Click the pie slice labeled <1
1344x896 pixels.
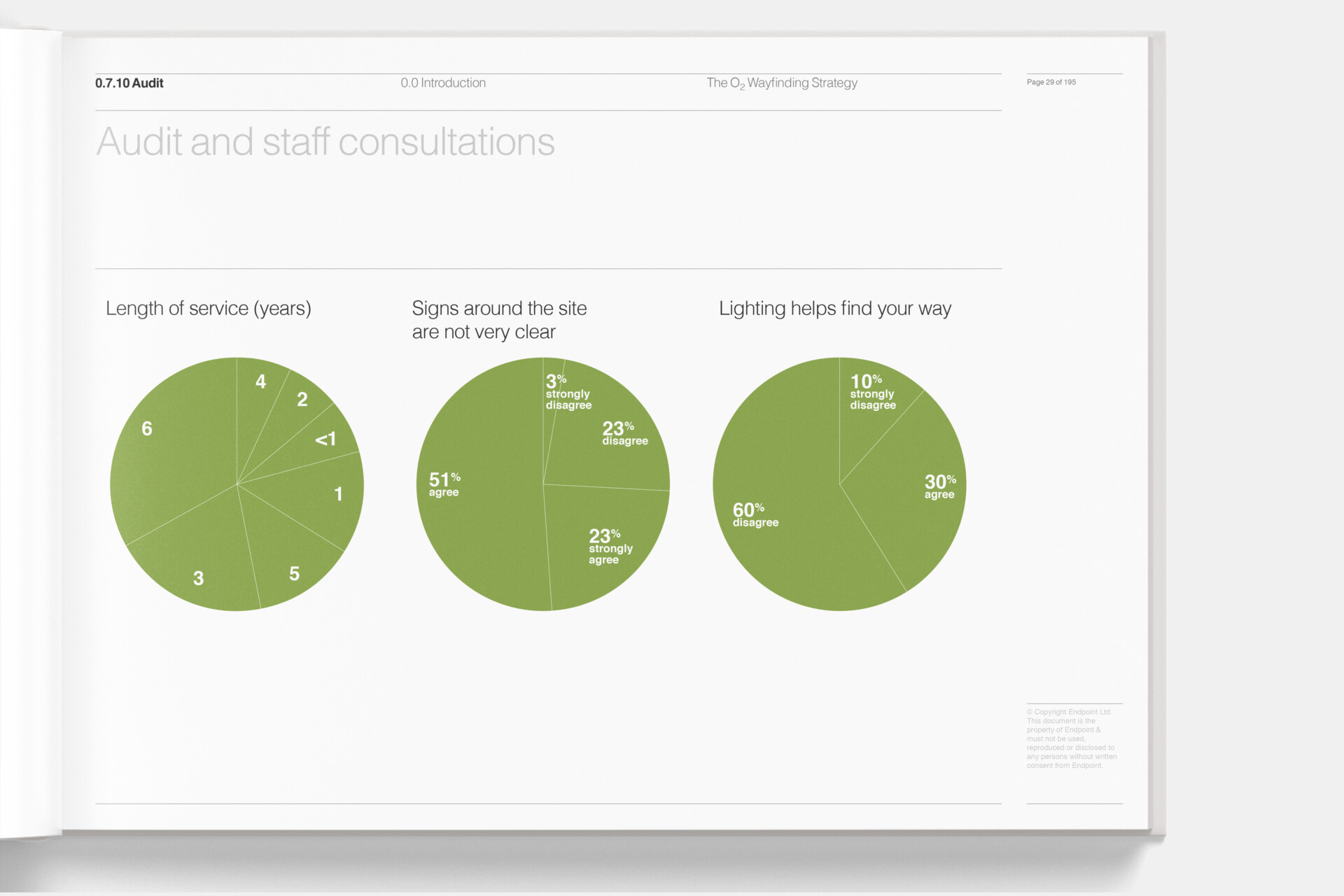(323, 440)
